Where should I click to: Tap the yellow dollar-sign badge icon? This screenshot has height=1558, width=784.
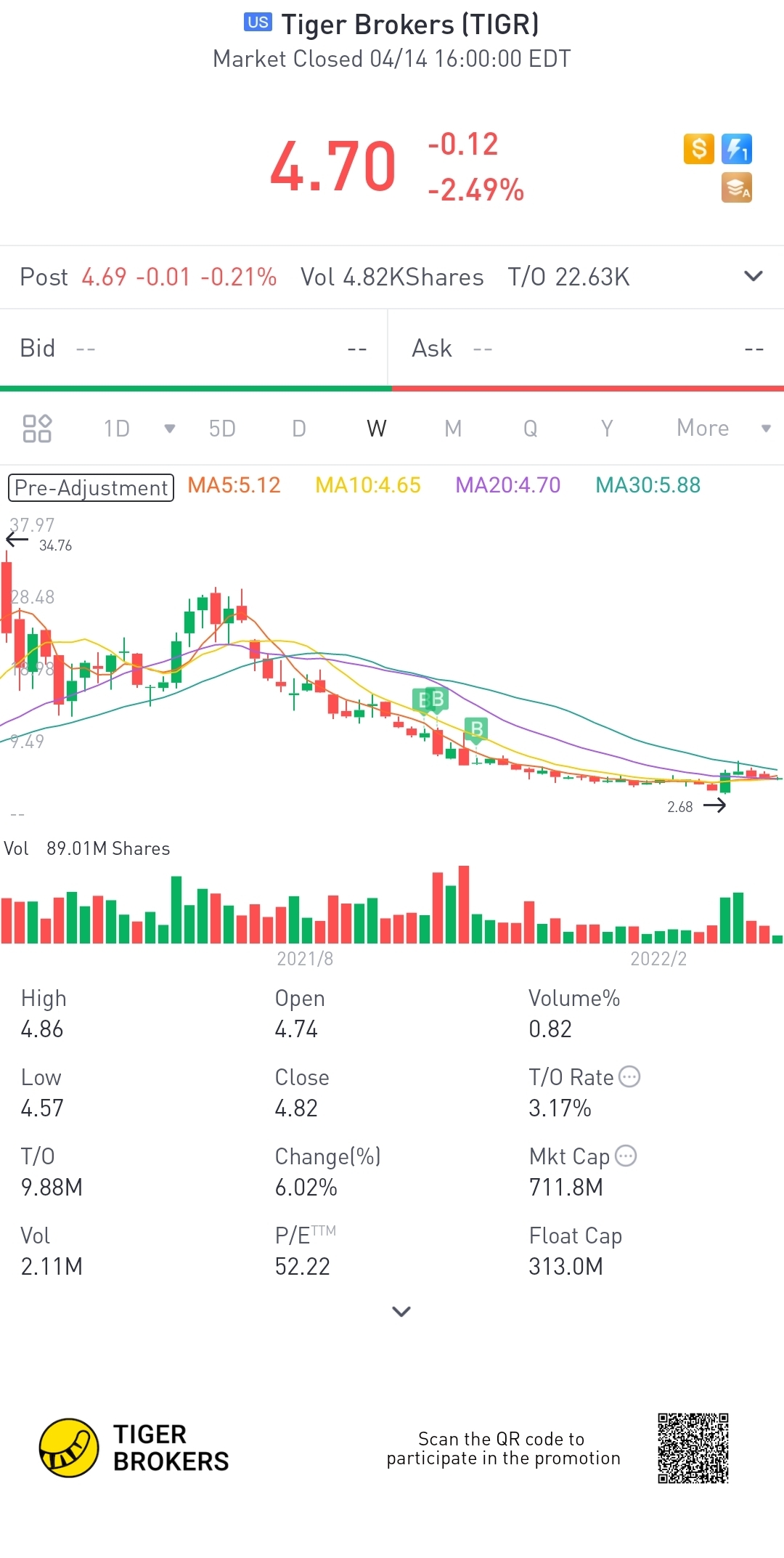pos(699,149)
